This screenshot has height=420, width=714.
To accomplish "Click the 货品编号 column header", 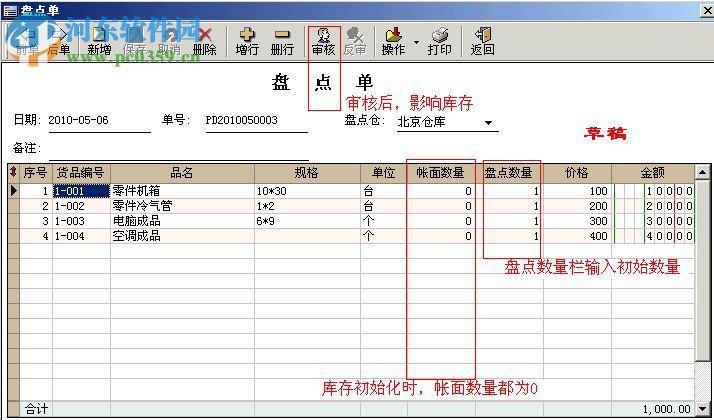I will (x=81, y=173).
